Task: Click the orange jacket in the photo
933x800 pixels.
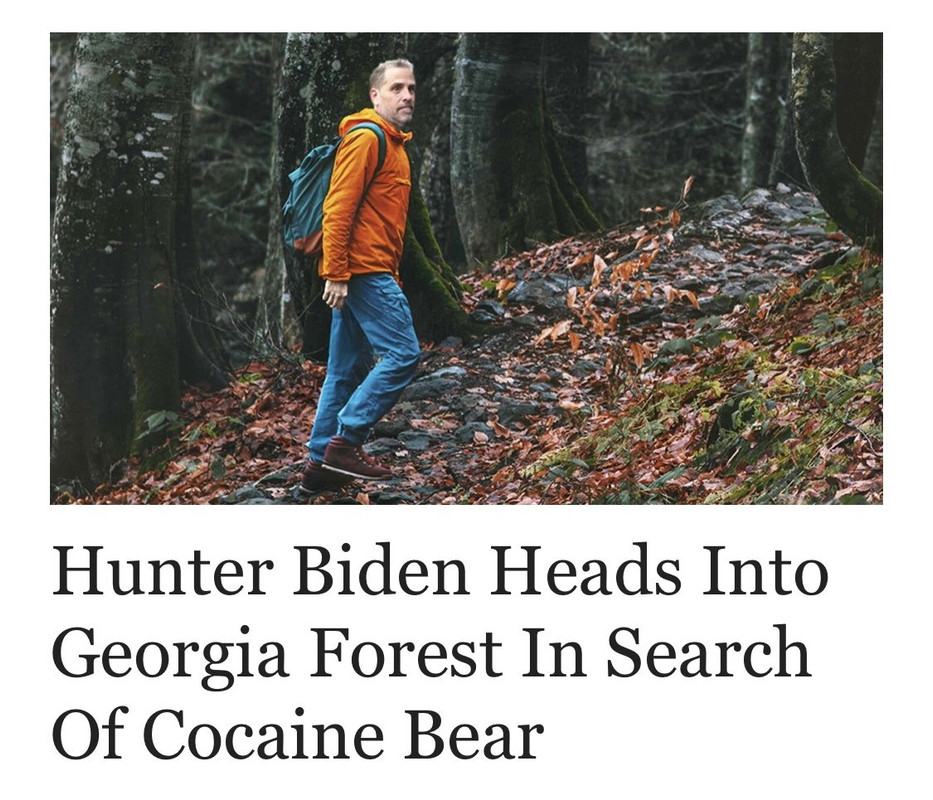Action: [367, 196]
